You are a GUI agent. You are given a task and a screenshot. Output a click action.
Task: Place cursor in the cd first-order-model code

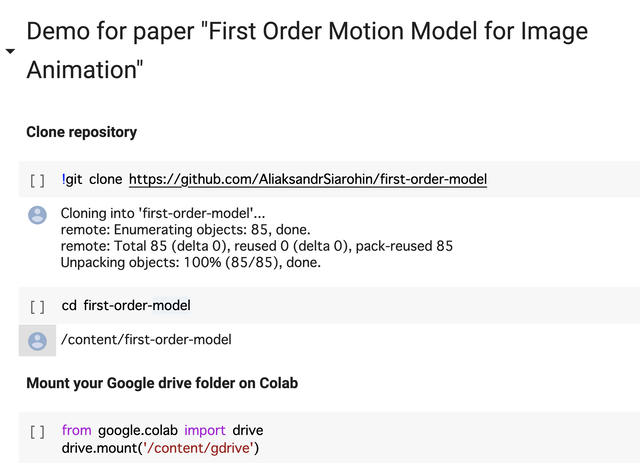(126, 305)
